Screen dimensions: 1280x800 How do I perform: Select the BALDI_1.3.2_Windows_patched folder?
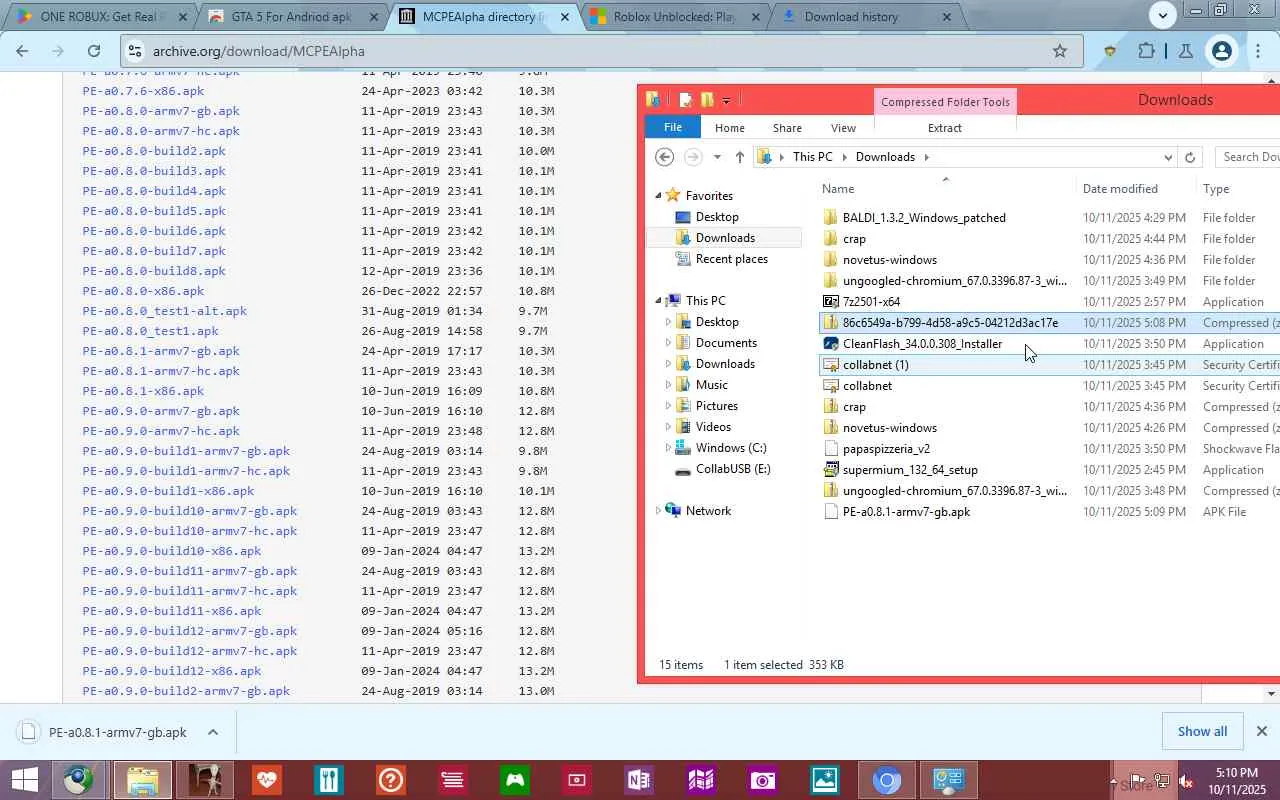[x=924, y=218]
